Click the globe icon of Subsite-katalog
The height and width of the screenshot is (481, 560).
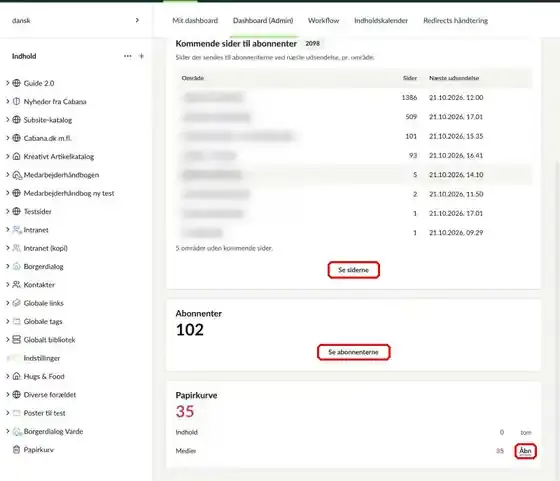16,120
